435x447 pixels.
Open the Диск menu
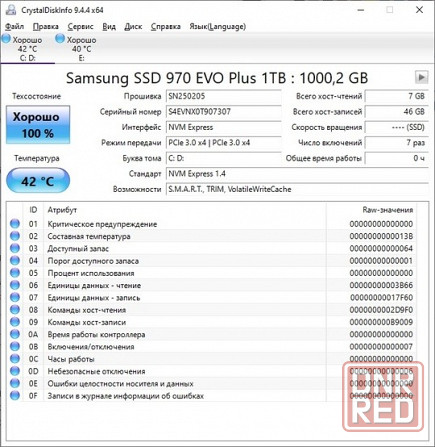pos(133,26)
